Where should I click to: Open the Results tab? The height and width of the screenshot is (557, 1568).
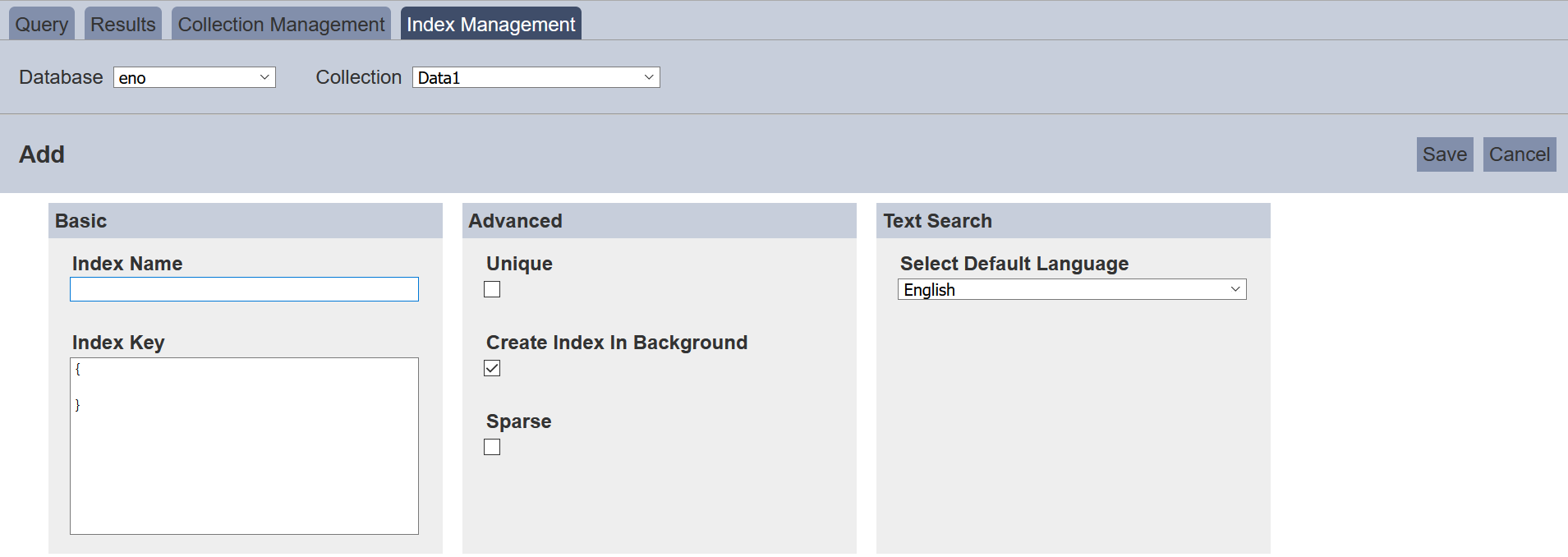pos(123,24)
